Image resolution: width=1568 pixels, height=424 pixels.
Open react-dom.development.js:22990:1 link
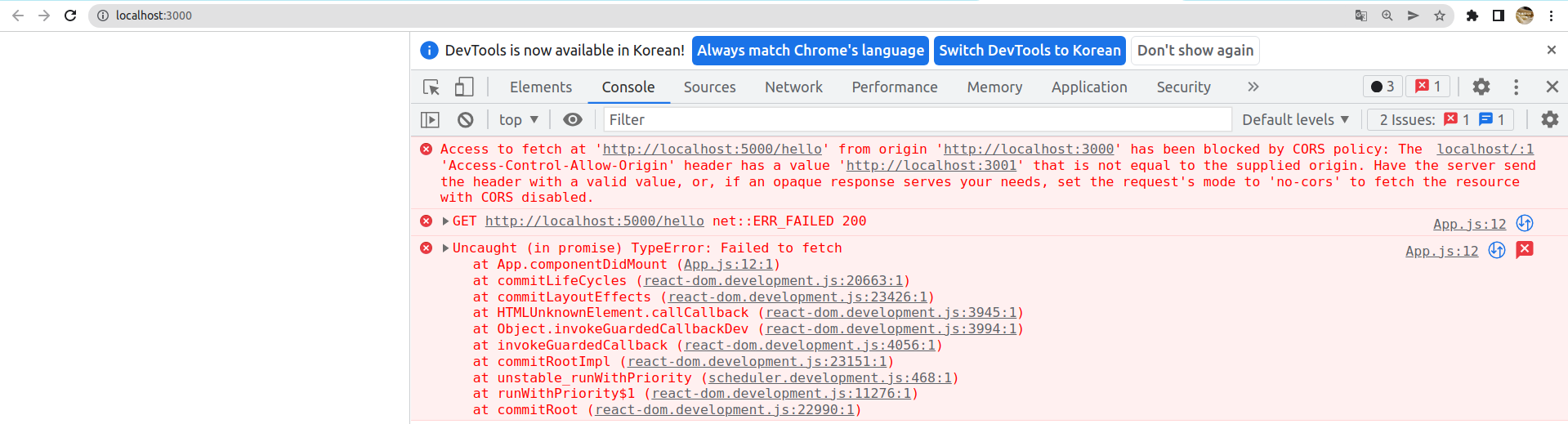coord(724,410)
